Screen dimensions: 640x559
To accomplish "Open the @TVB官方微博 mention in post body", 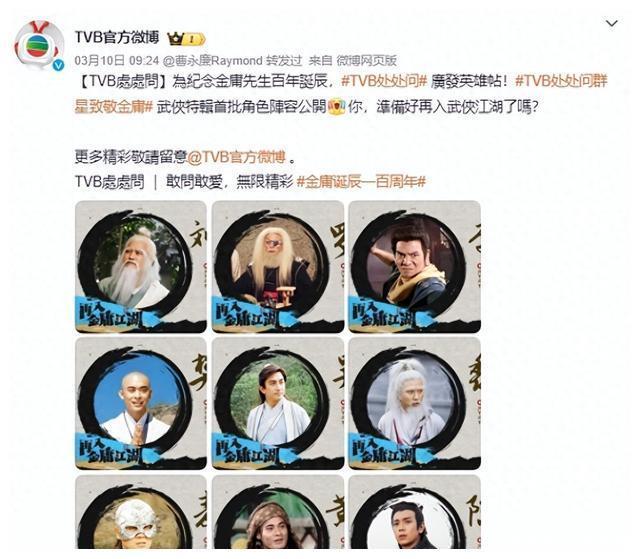I will pos(236,157).
